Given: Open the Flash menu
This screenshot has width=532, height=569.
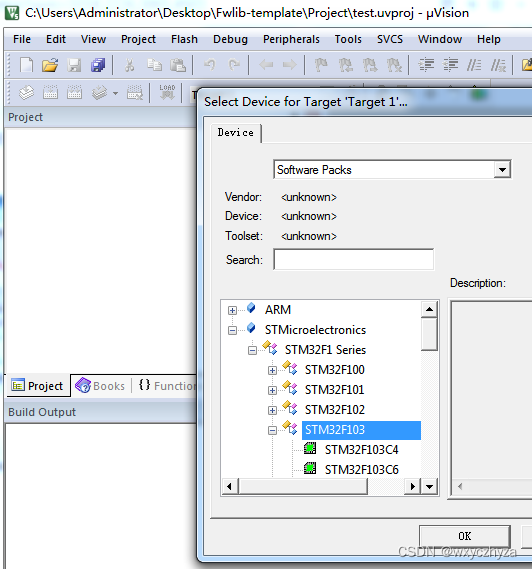Looking at the screenshot, I should click(x=184, y=39).
